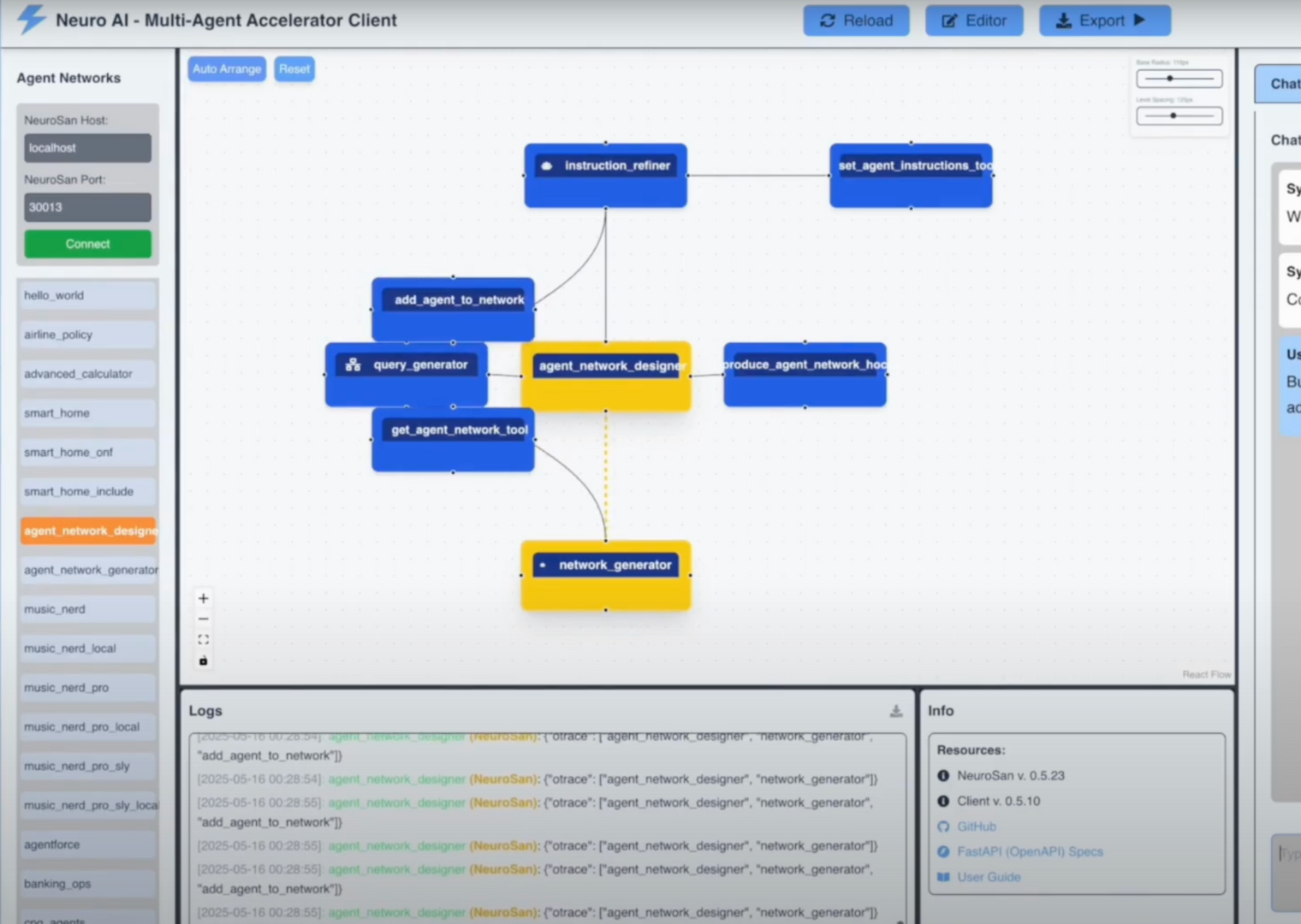Click the reload arrows icon

click(x=827, y=21)
